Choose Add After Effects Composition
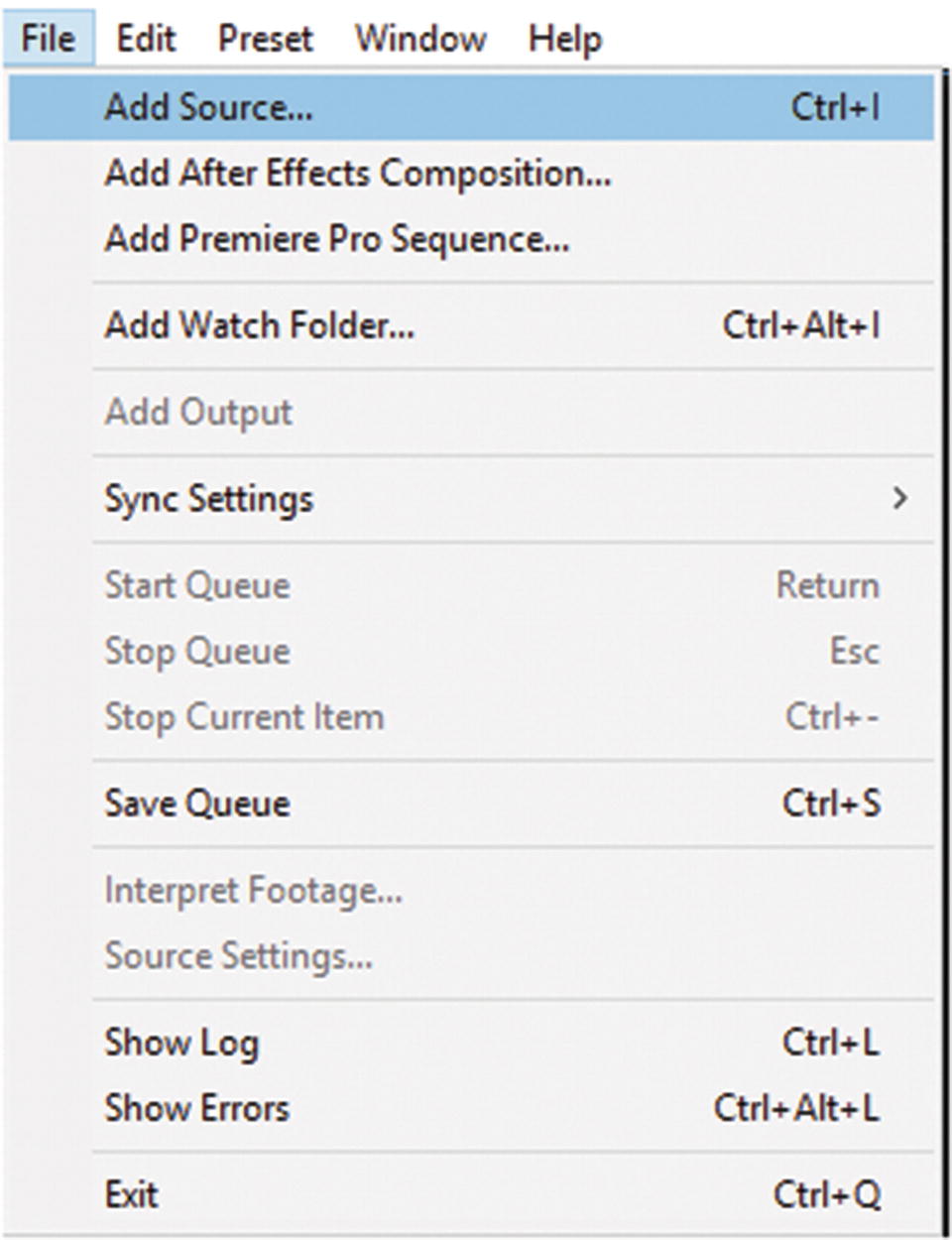 tap(357, 174)
